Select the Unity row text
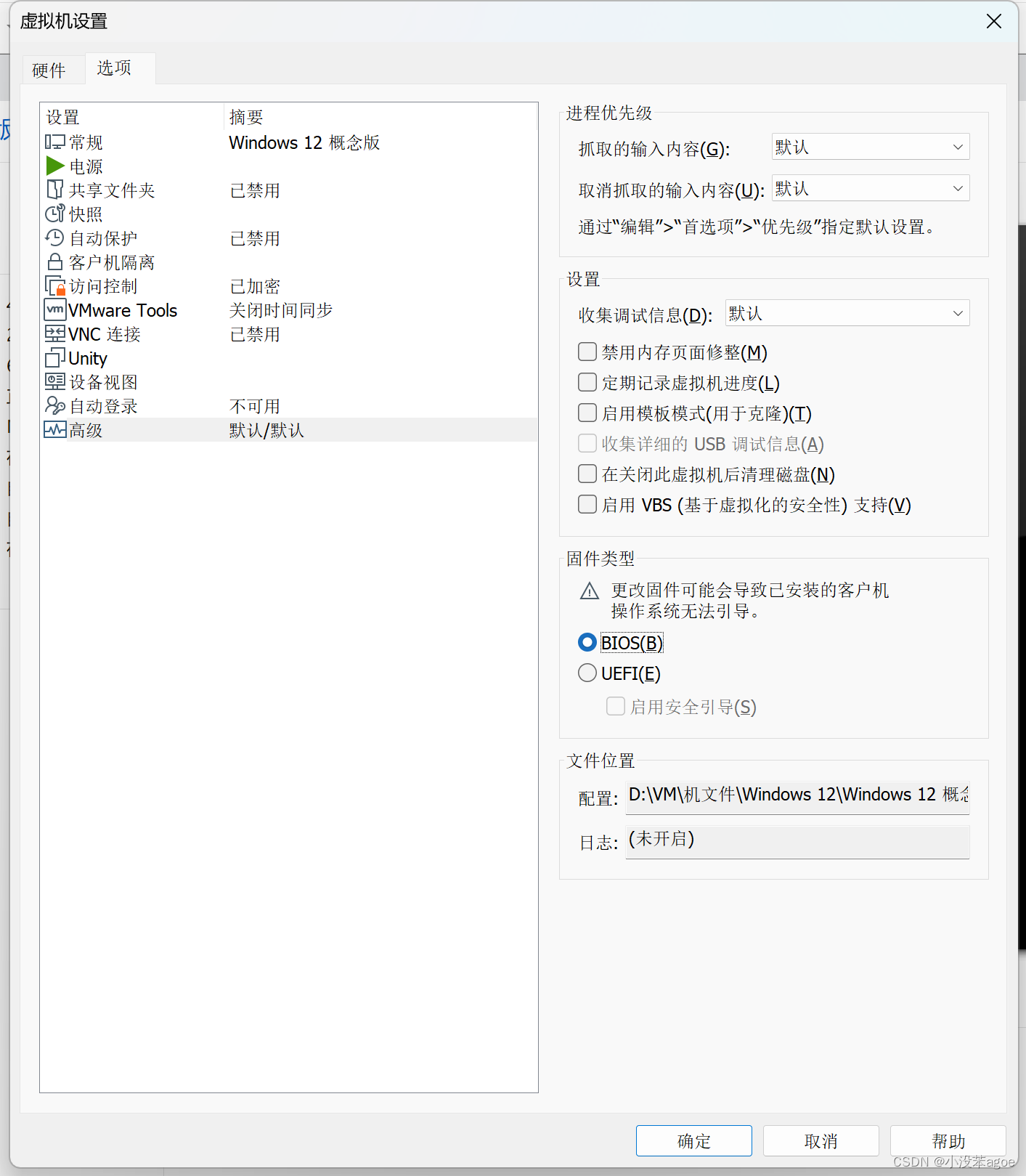Image resolution: width=1026 pixels, height=1176 pixels. click(88, 358)
